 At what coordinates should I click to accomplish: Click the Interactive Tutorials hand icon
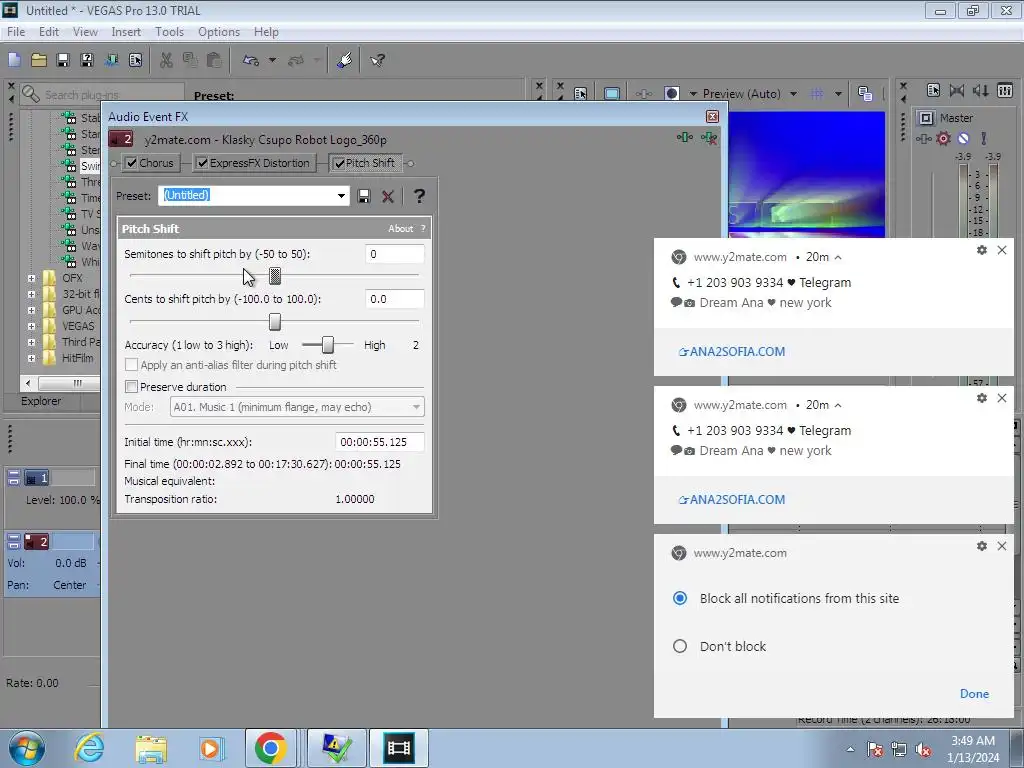point(345,61)
